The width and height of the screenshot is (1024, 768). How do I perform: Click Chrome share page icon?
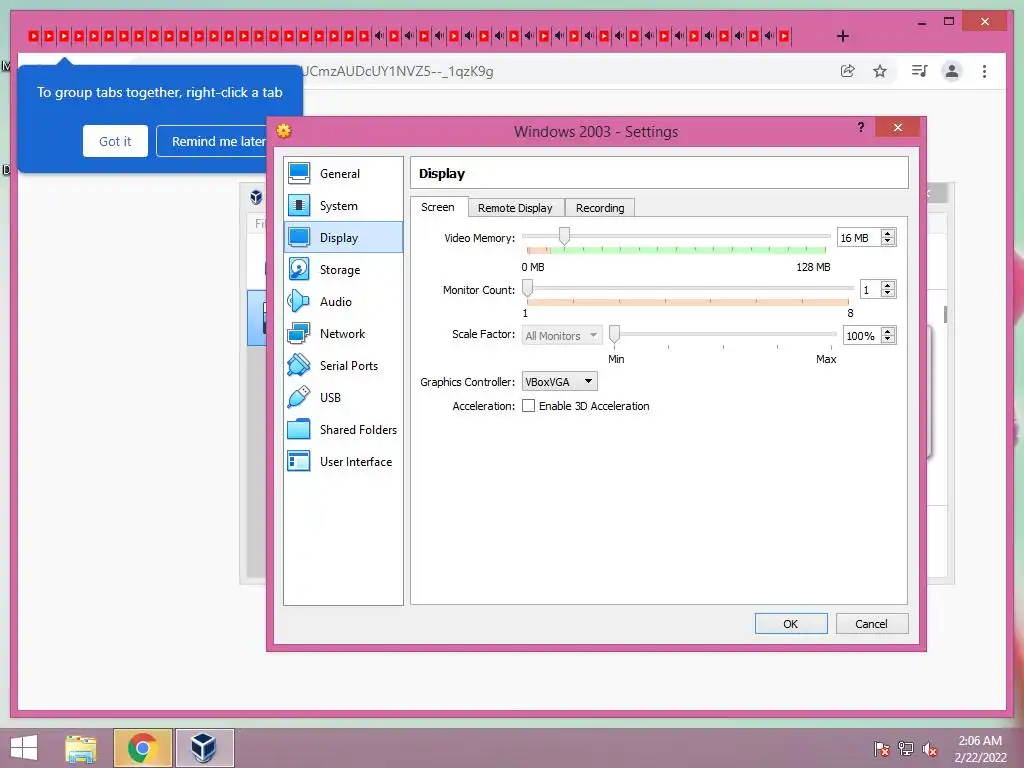(x=848, y=71)
